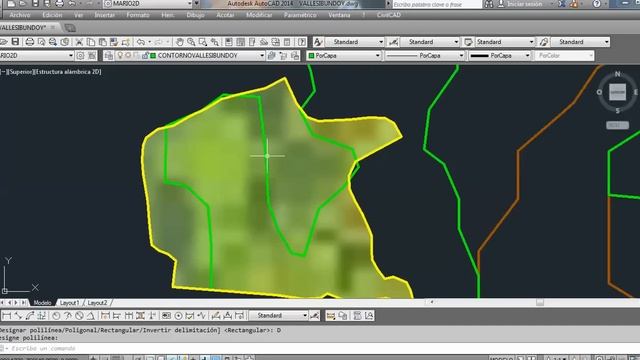Select the Angular dimension tool
Screen dimensions: 640x360
pos(91,316)
